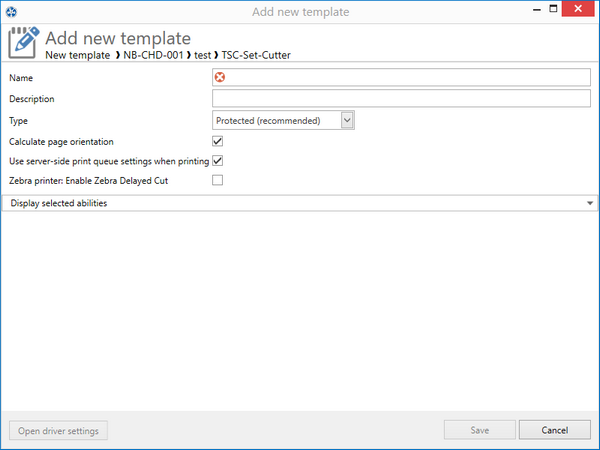This screenshot has width=600, height=450.
Task: Click the Description text field
Action: 401,98
